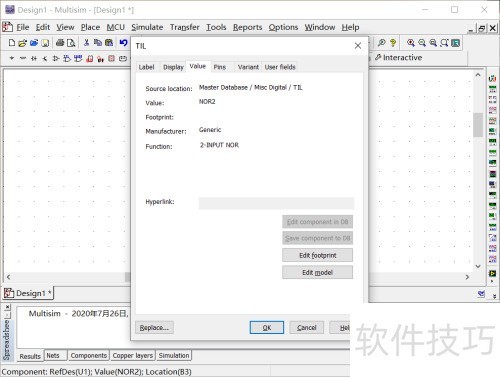The height and width of the screenshot is (377, 500).
Task: Click the Place Transistor component icon
Action: [45, 59]
